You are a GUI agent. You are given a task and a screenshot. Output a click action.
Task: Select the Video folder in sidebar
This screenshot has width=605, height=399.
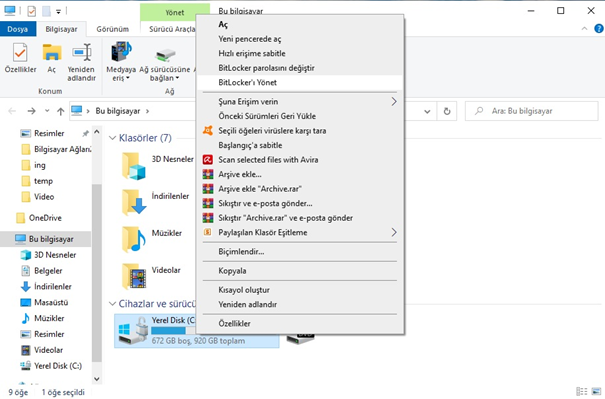[x=37, y=197]
